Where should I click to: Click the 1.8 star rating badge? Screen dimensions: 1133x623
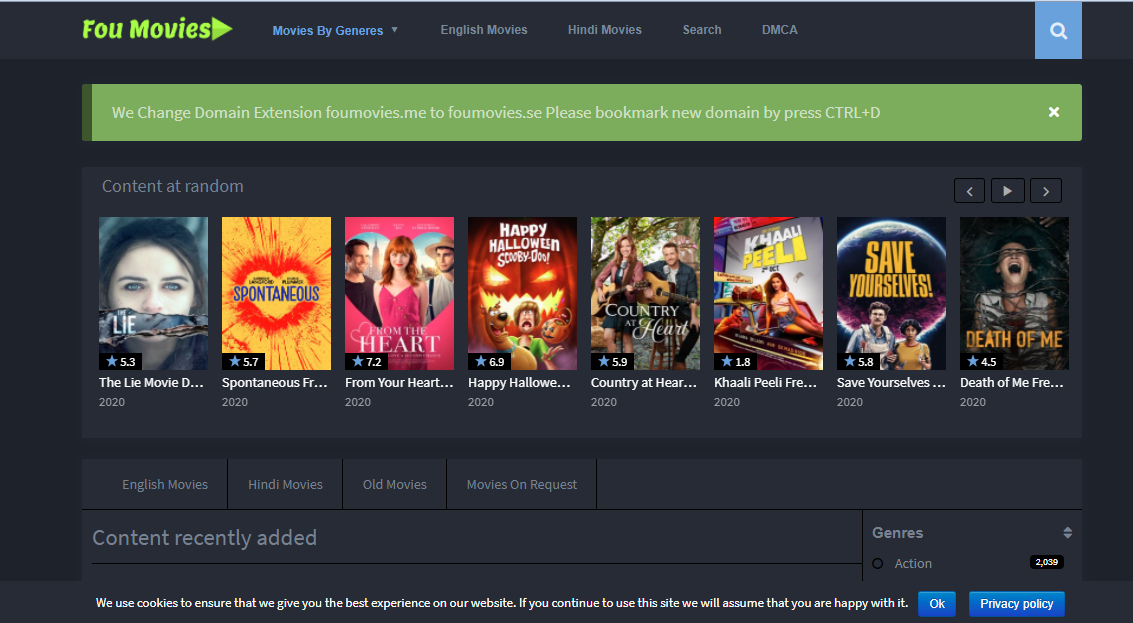click(x=735, y=361)
